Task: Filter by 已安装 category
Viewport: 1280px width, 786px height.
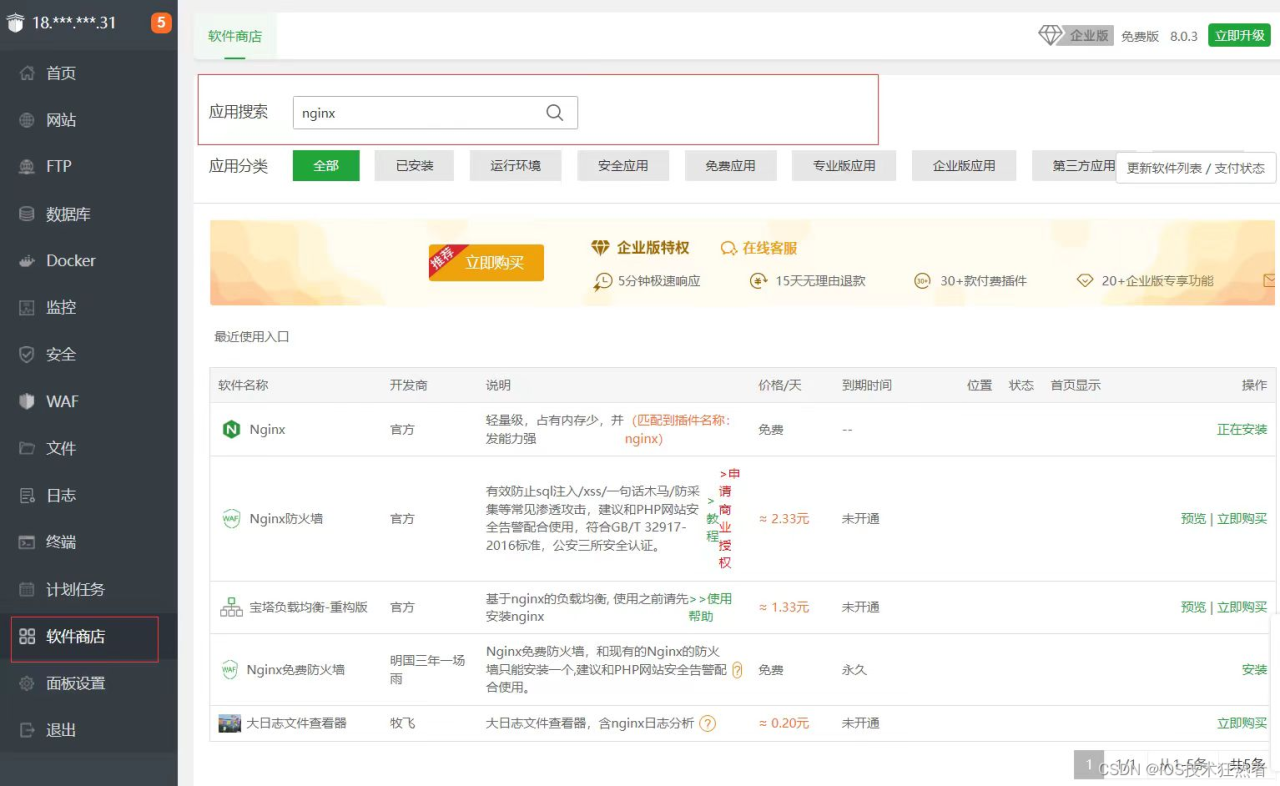Action: click(x=414, y=166)
